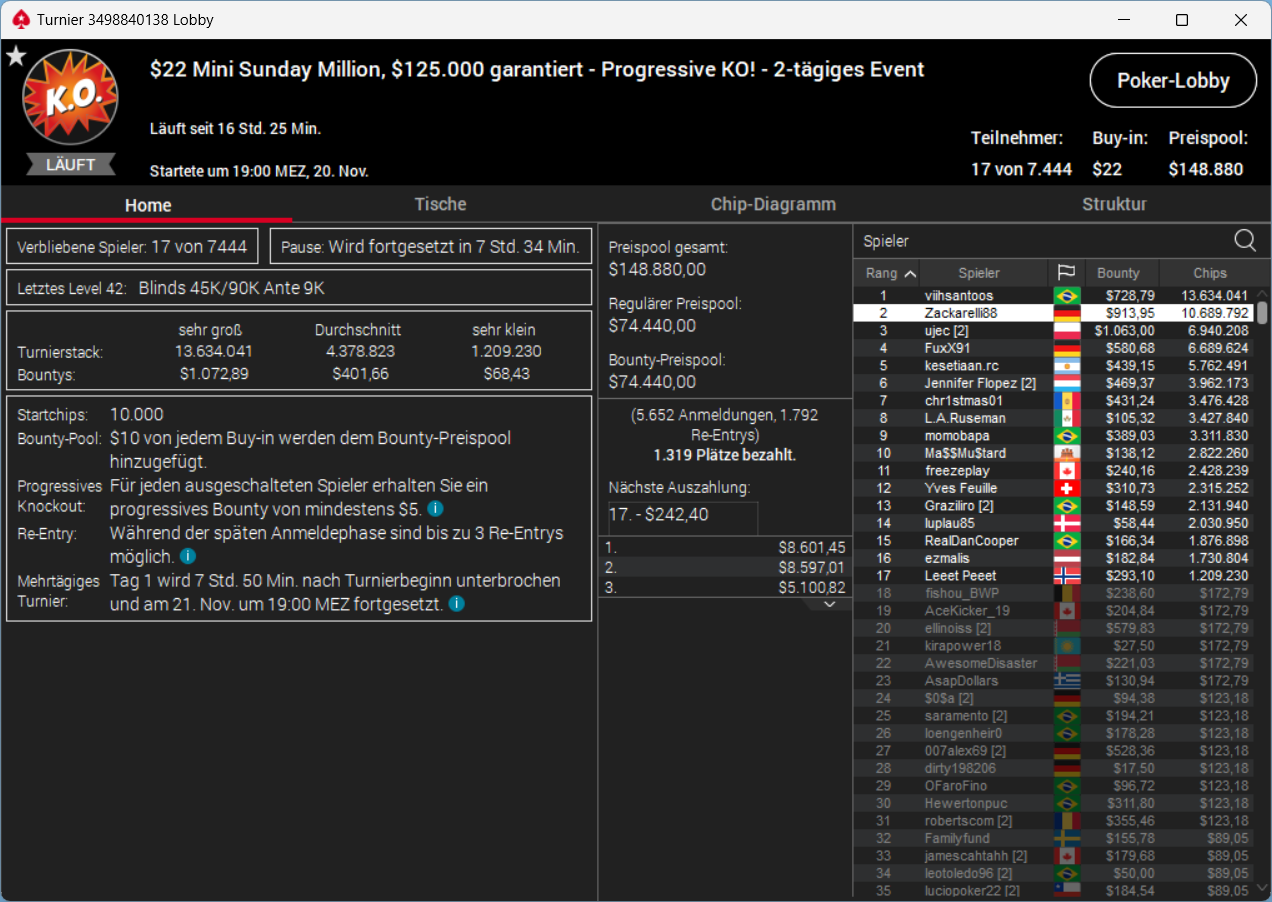Sort players by the flag column header

pos(1066,273)
